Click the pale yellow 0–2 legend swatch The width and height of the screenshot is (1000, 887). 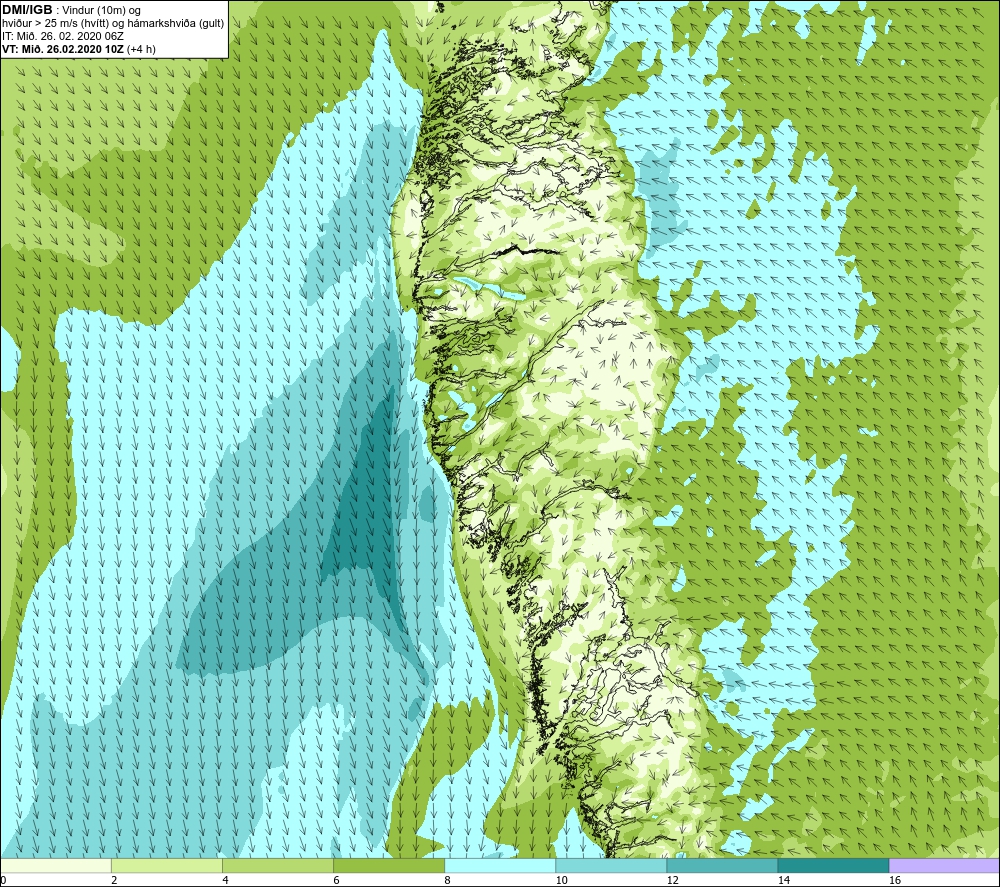click(56, 865)
